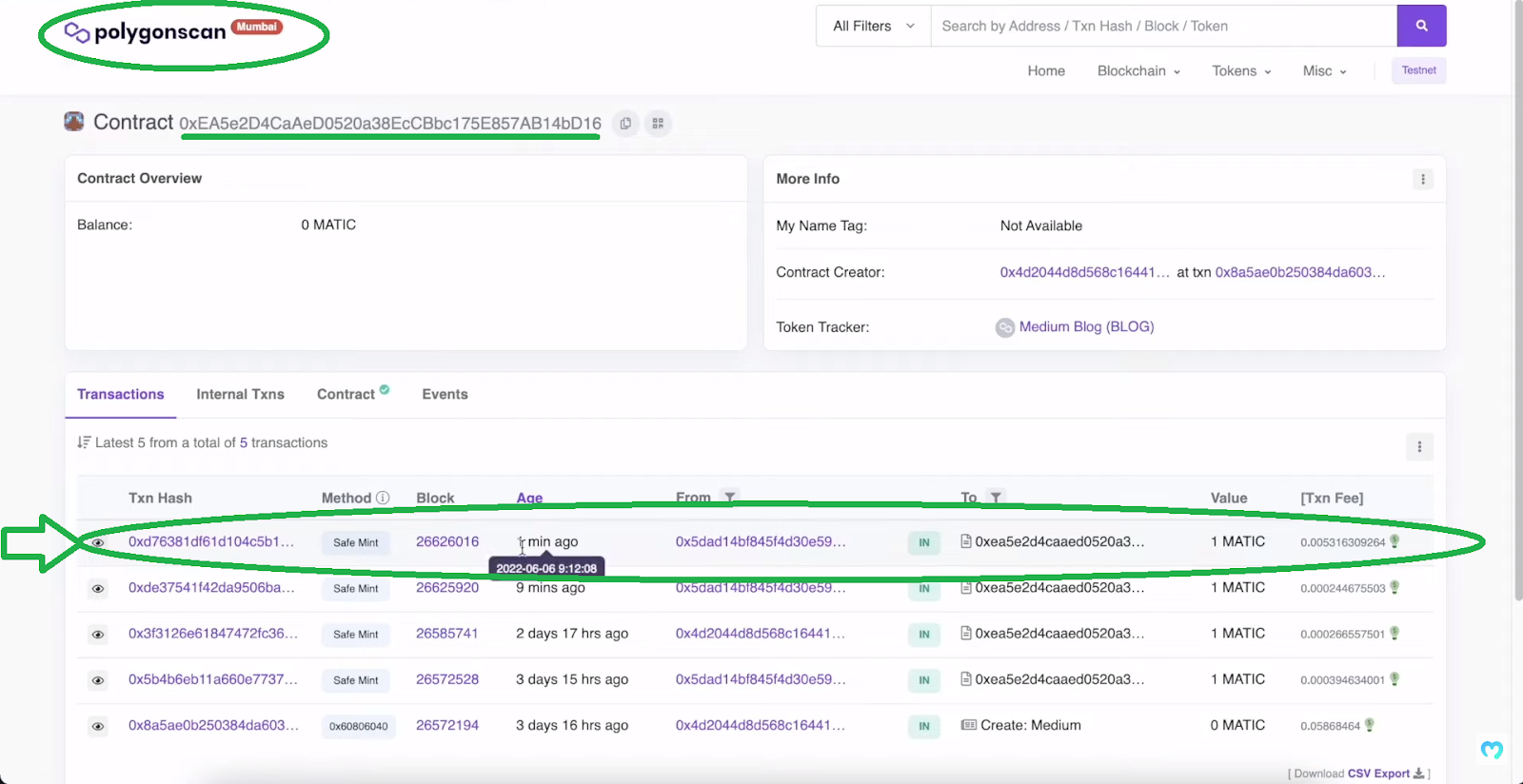Open the transactions table three-dot options menu
Image resolution: width=1523 pixels, height=784 pixels.
coord(1419,446)
